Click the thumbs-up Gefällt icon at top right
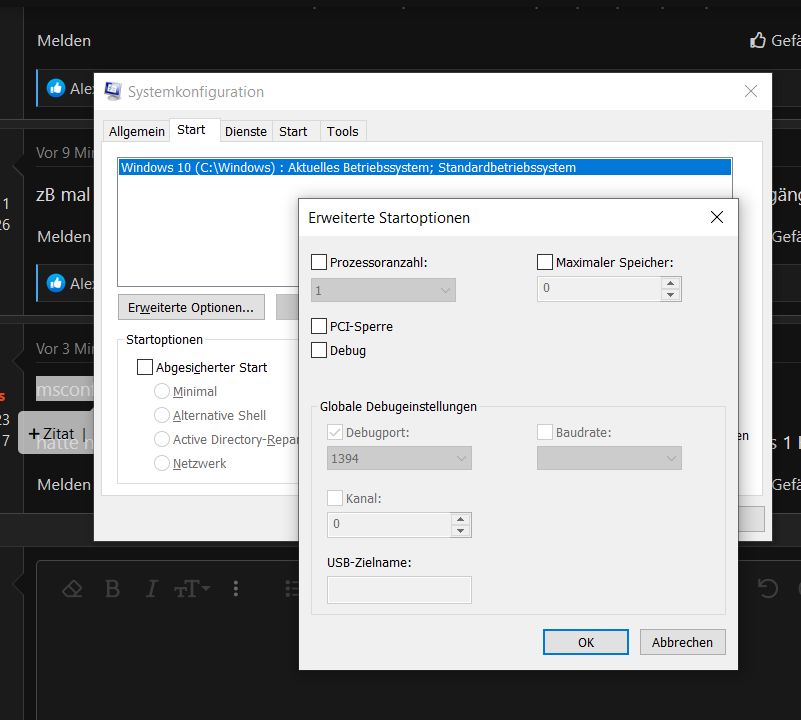801x720 pixels. point(758,40)
